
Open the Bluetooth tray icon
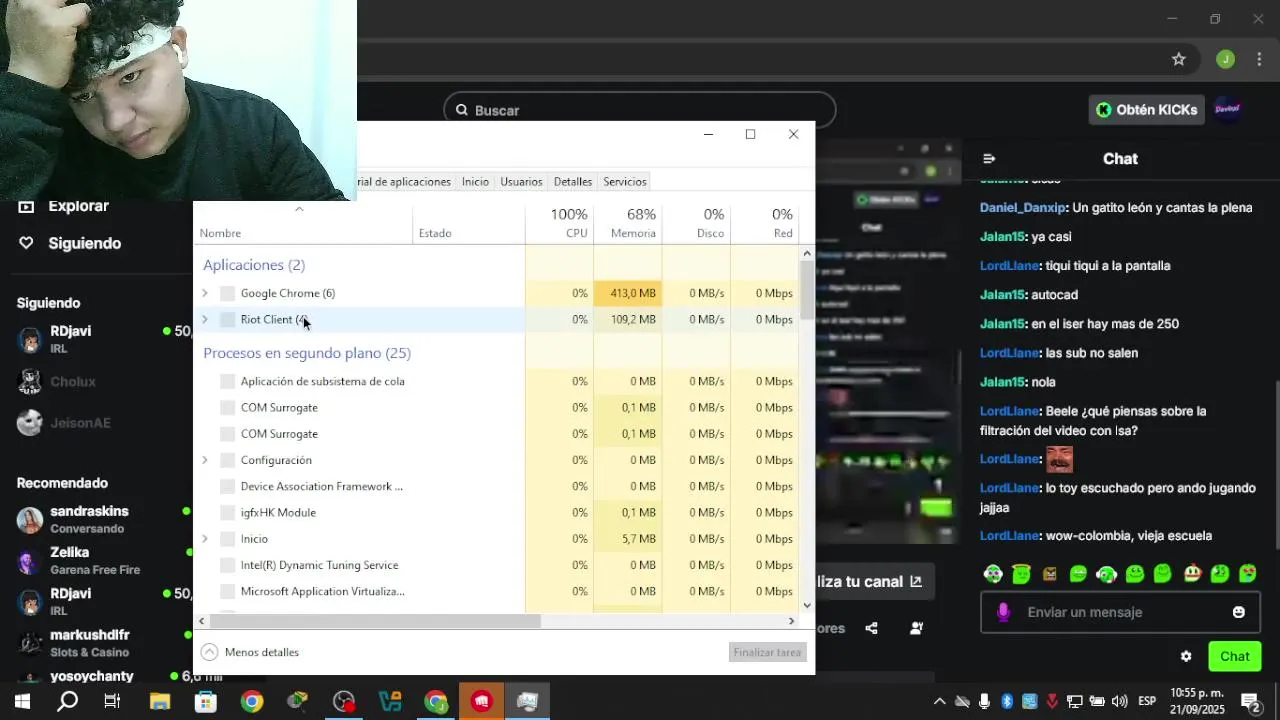coord(1007,701)
